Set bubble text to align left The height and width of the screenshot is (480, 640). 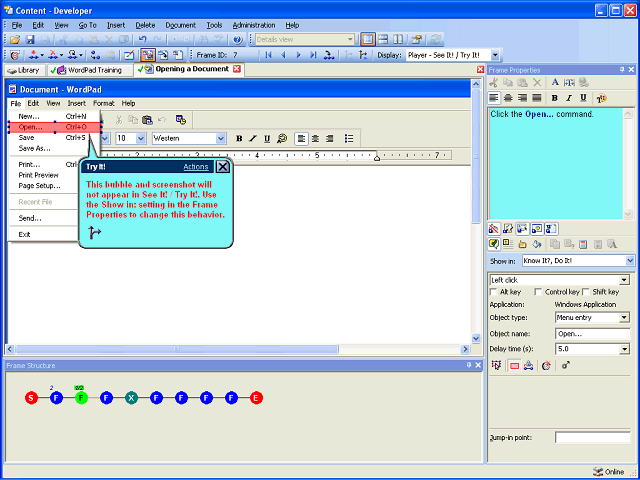pos(494,98)
